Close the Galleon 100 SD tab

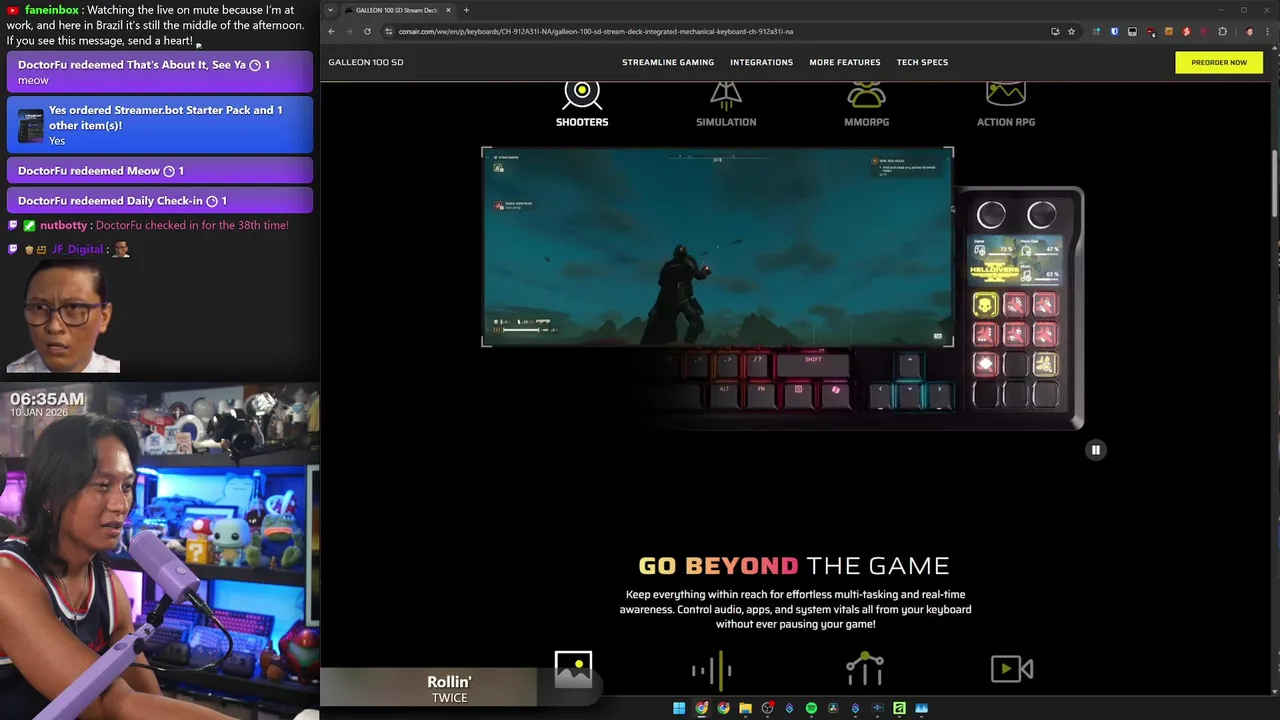(448, 10)
